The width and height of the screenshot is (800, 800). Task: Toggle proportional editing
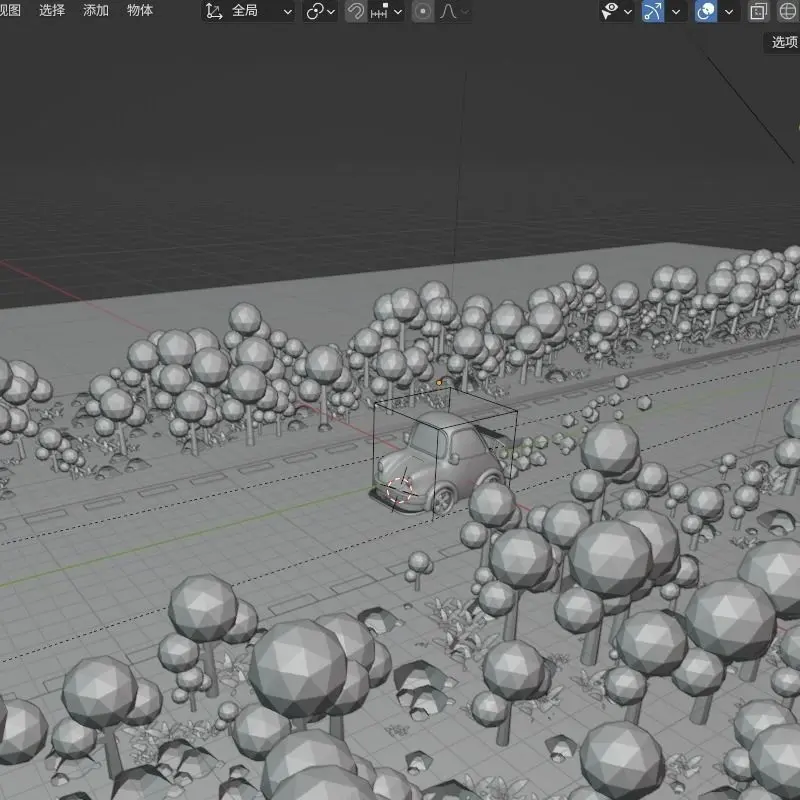coord(422,11)
